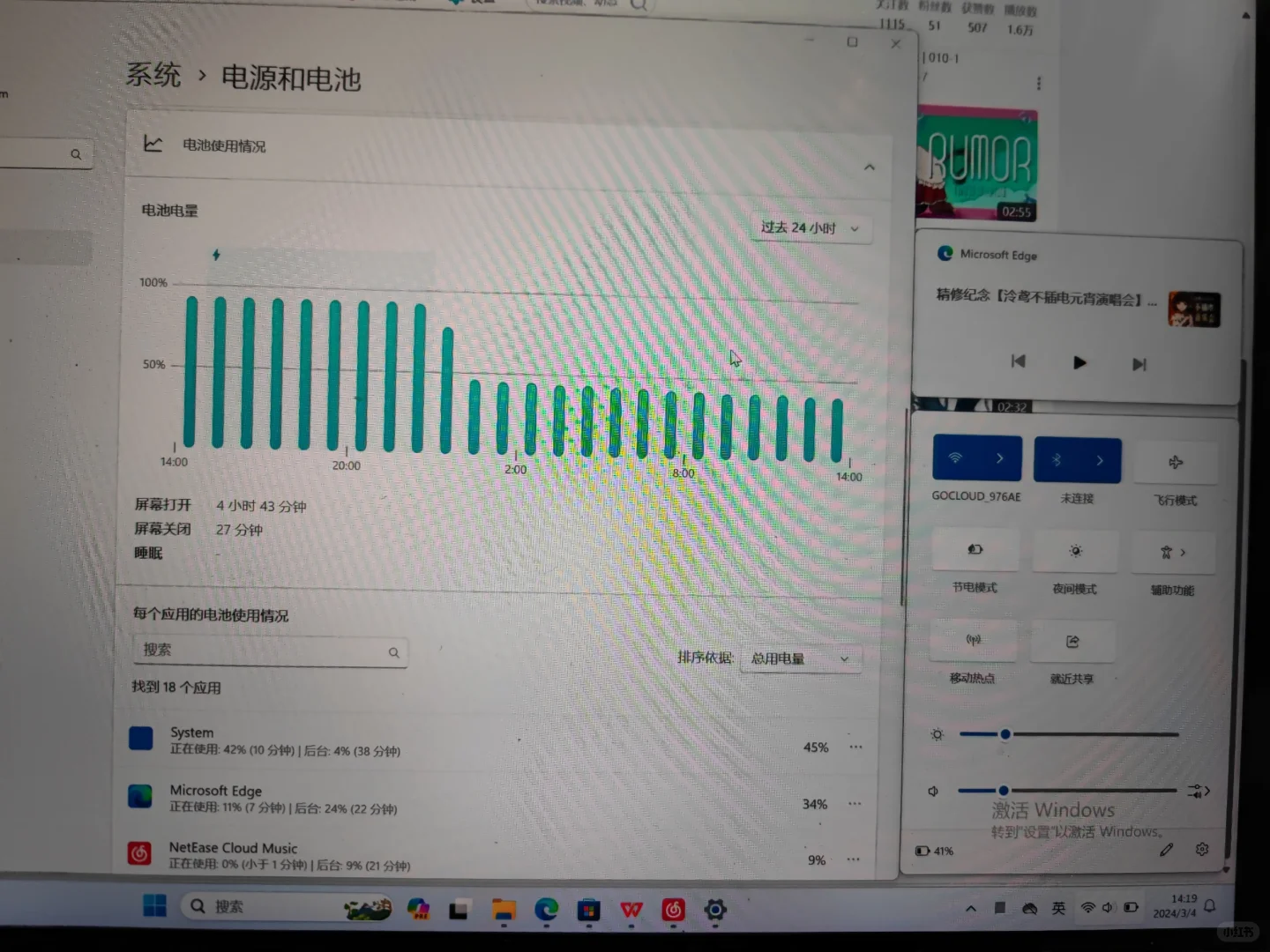Open more options for the System app

click(x=855, y=747)
